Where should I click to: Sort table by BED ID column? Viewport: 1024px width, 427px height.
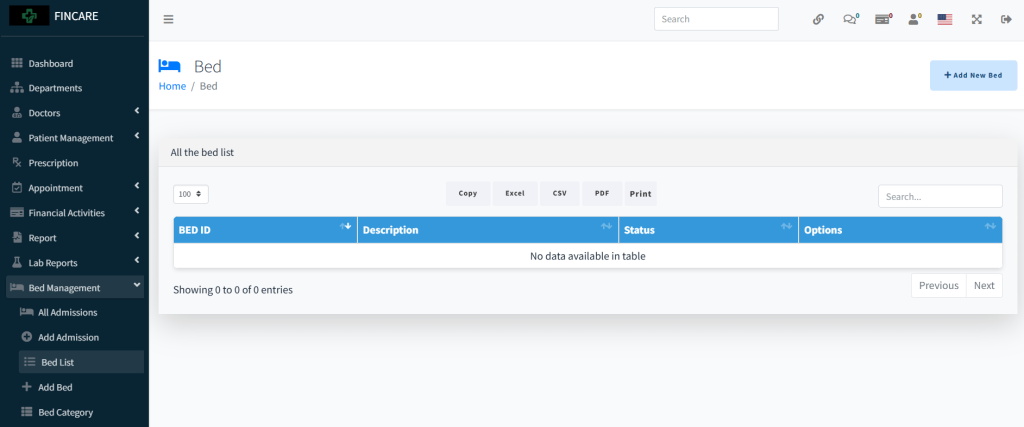point(265,230)
